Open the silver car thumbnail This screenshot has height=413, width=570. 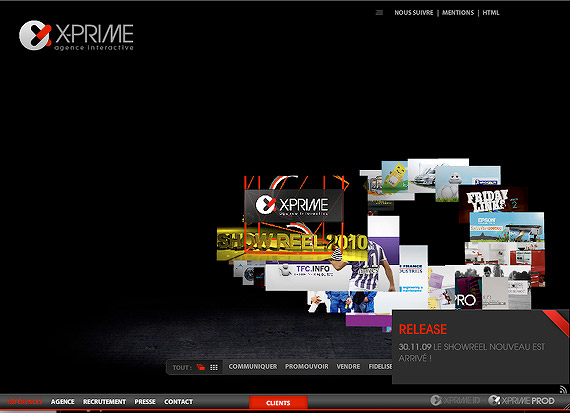tap(424, 176)
